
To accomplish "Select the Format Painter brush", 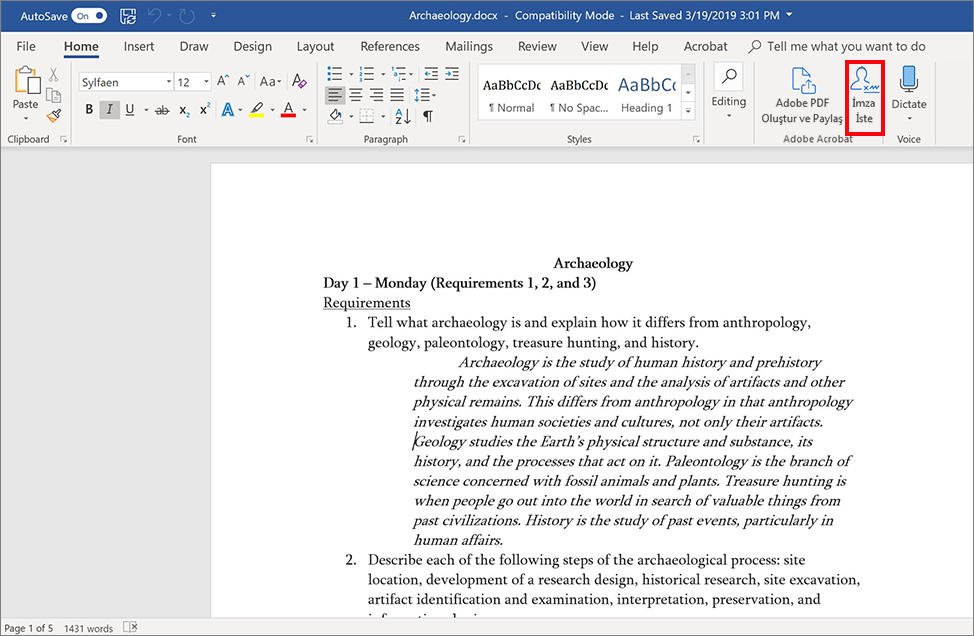I will (x=54, y=115).
